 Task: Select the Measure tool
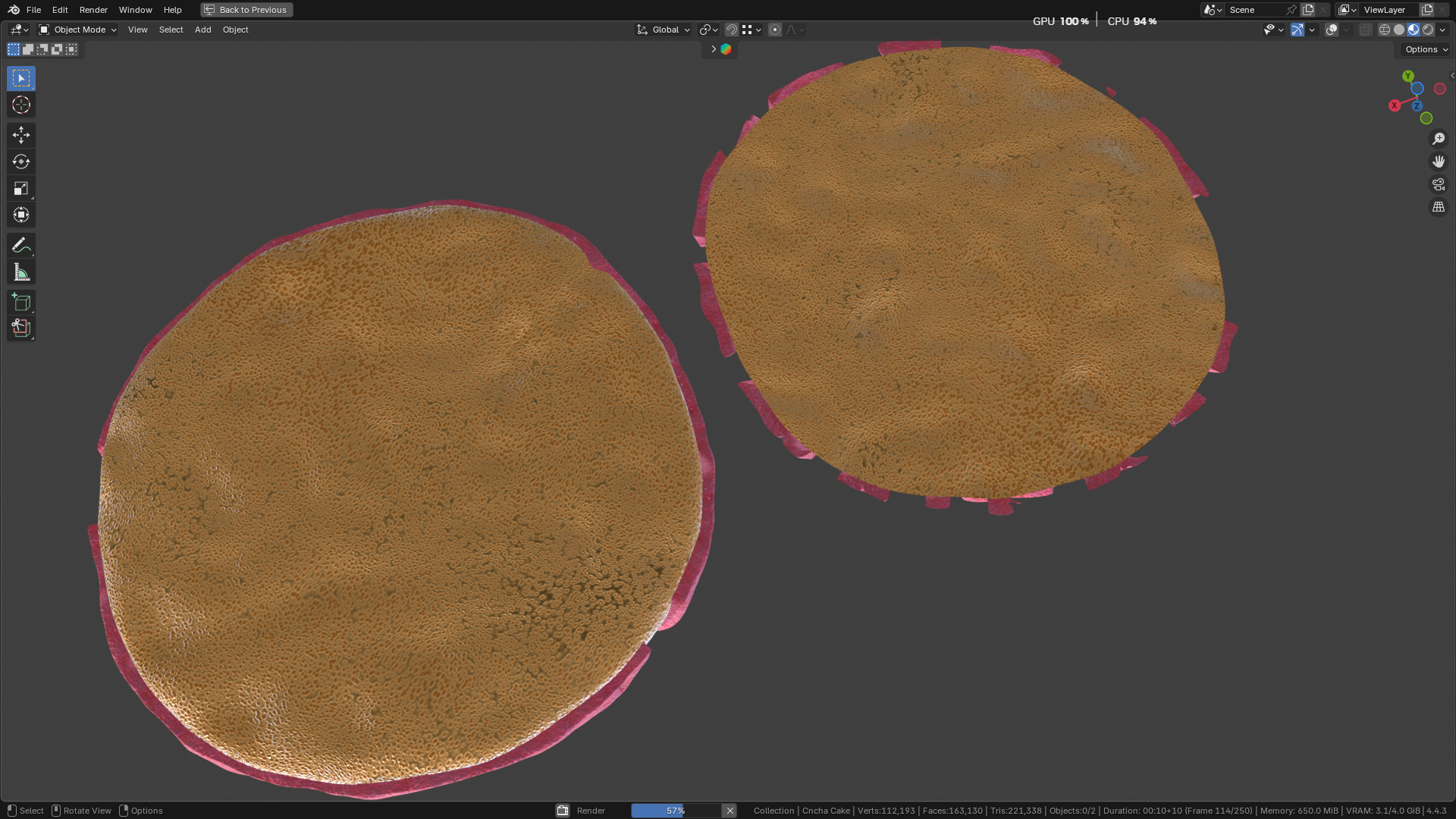(x=21, y=271)
